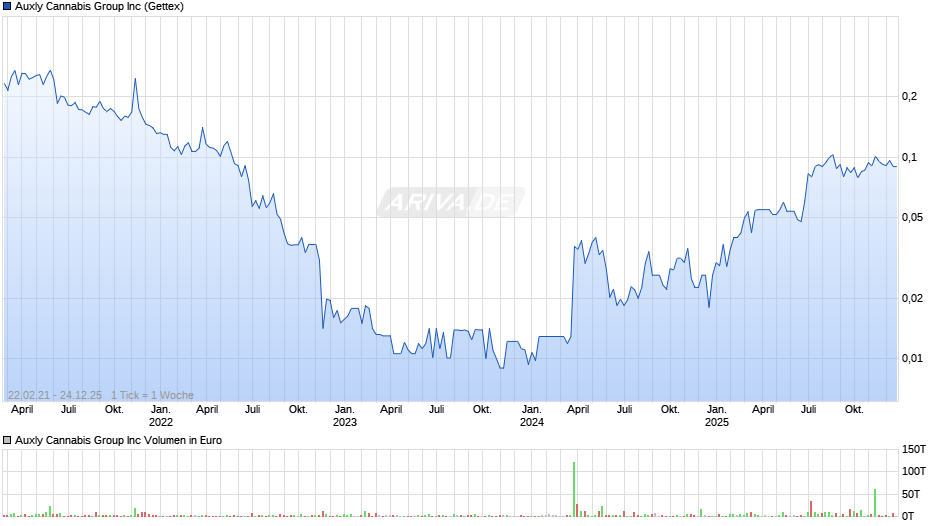
Task: Click the tall red volume bar in July 2025
Action: pyautogui.click(x=811, y=509)
